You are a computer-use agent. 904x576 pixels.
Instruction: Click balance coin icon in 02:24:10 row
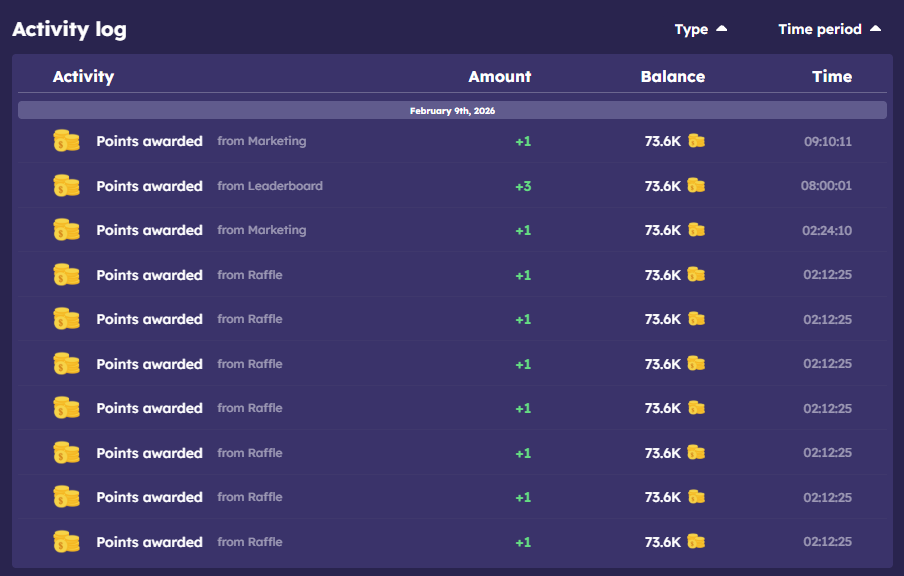(x=696, y=230)
